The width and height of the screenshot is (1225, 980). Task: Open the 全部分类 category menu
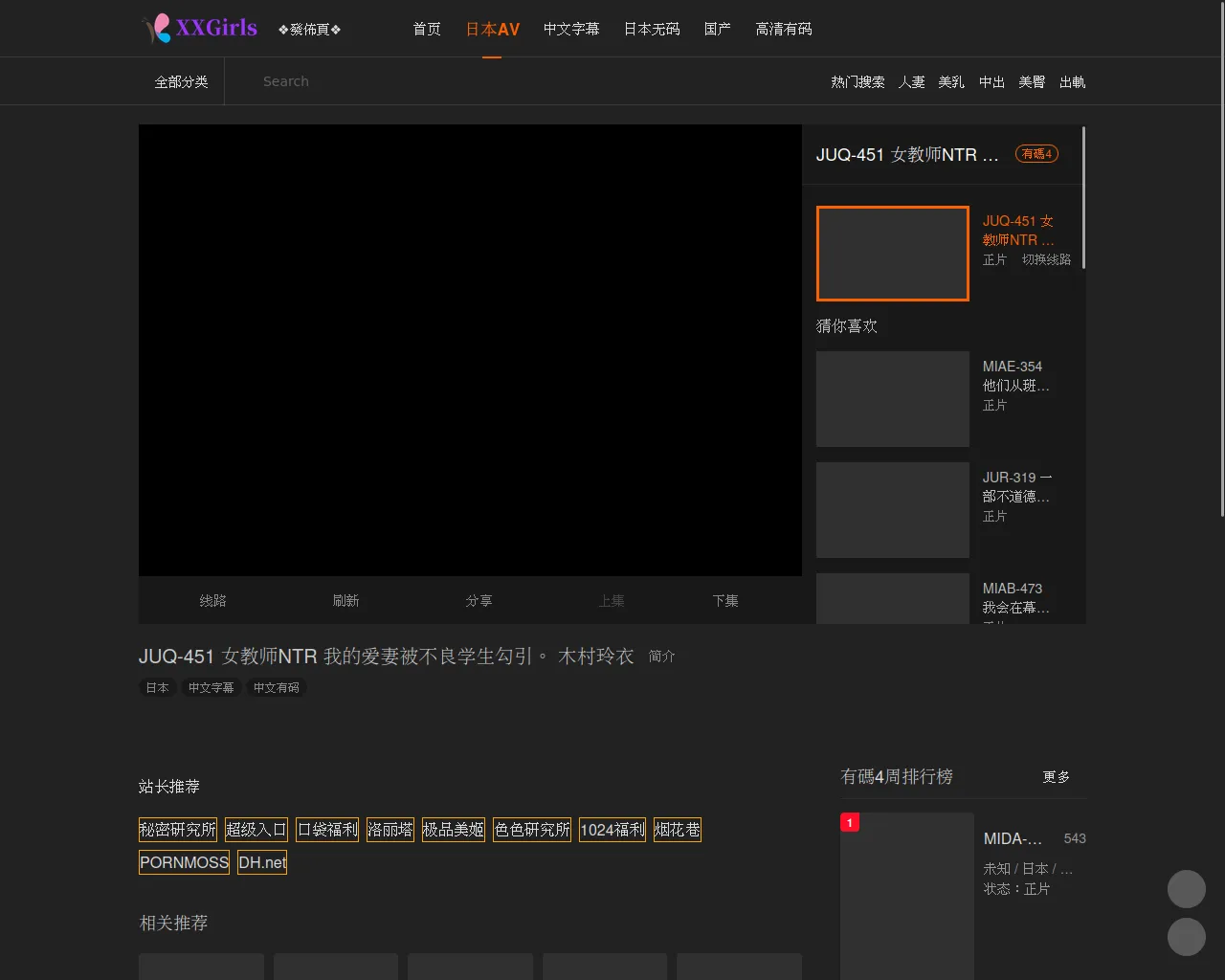[x=181, y=82]
